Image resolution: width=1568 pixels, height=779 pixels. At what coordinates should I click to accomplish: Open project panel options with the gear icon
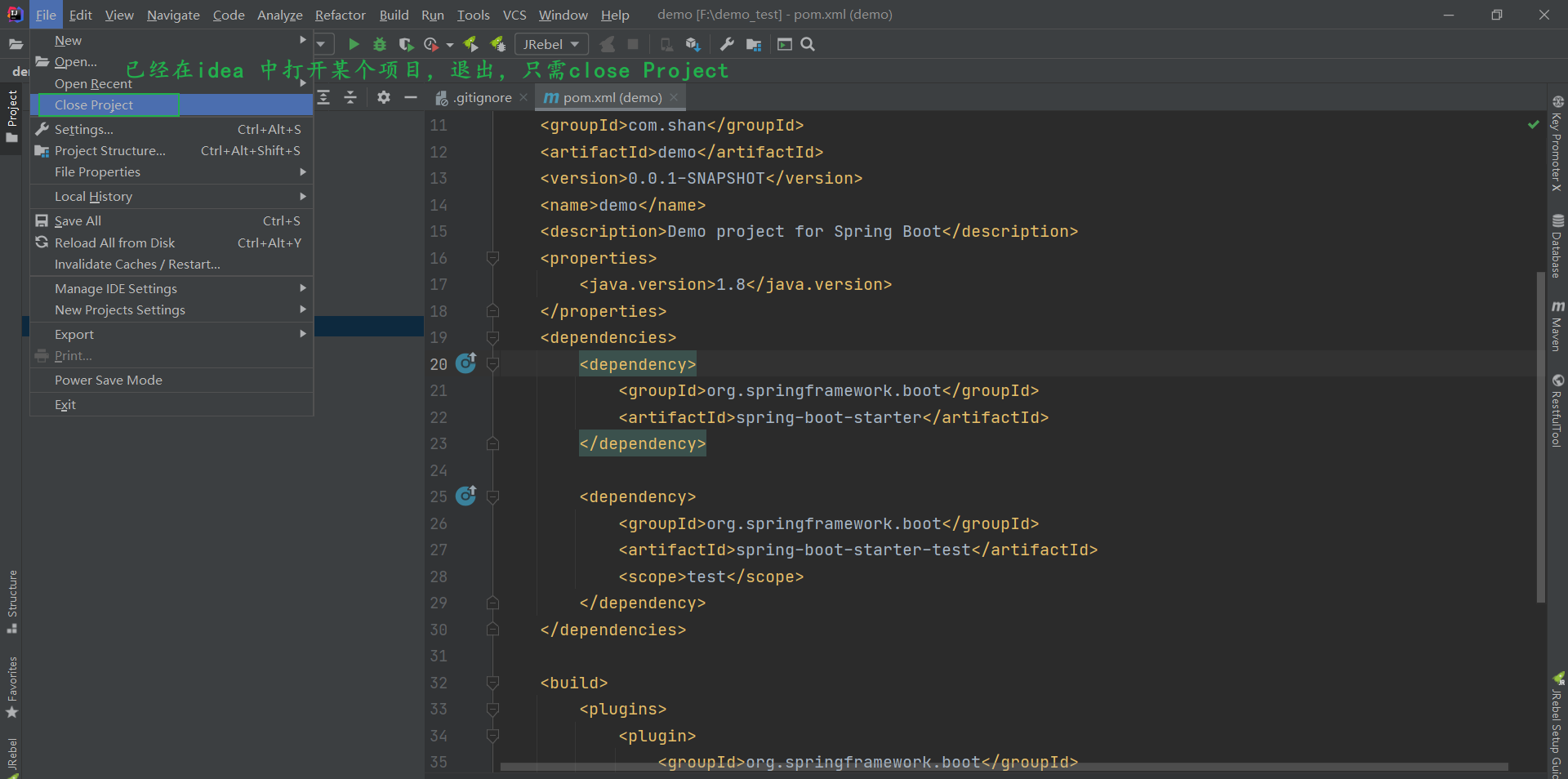384,97
